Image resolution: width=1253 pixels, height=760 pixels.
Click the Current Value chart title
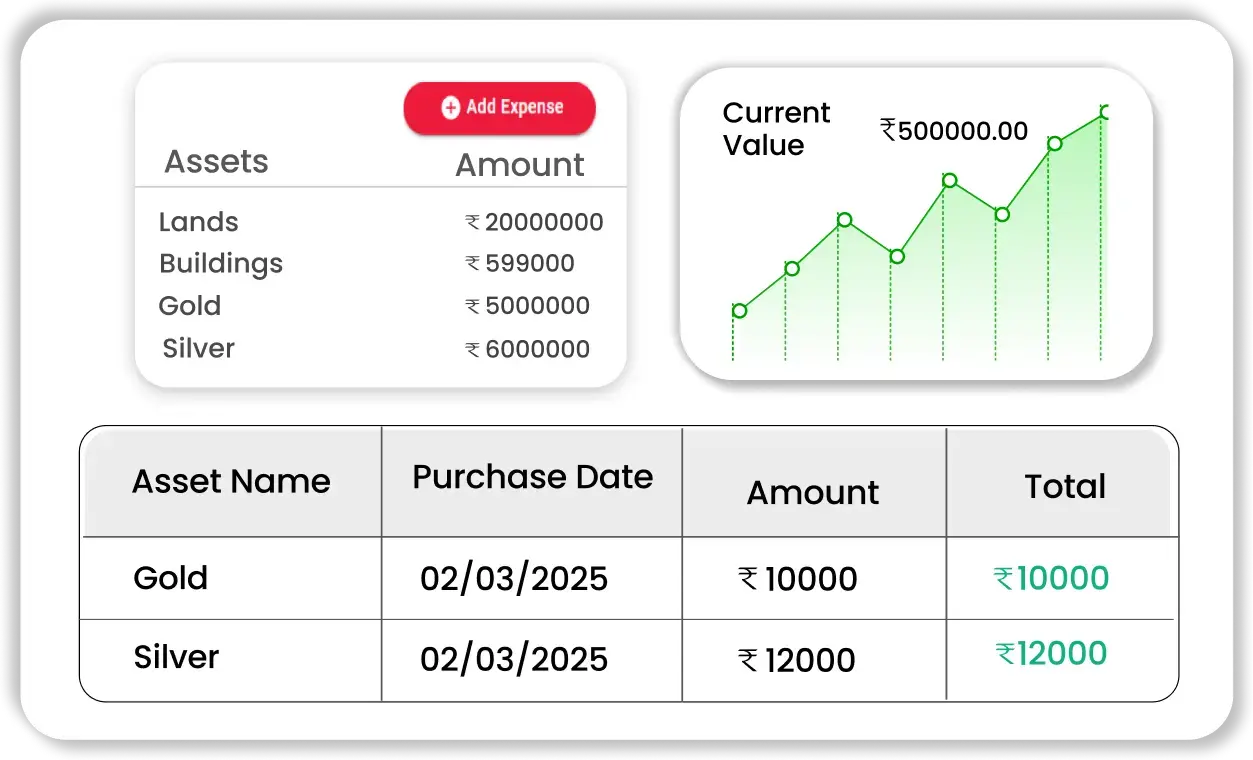click(x=776, y=129)
